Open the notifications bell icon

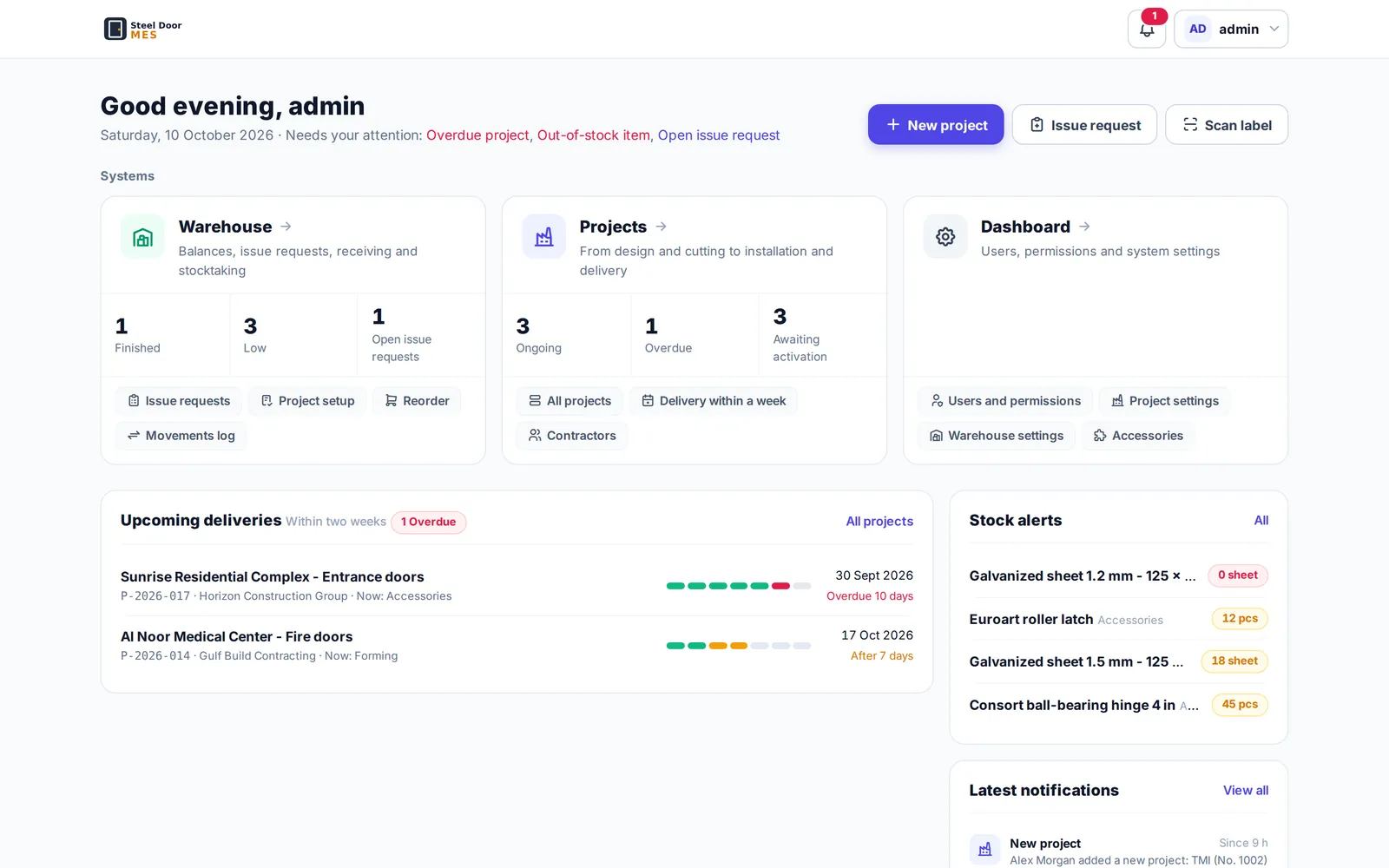coord(1147,30)
